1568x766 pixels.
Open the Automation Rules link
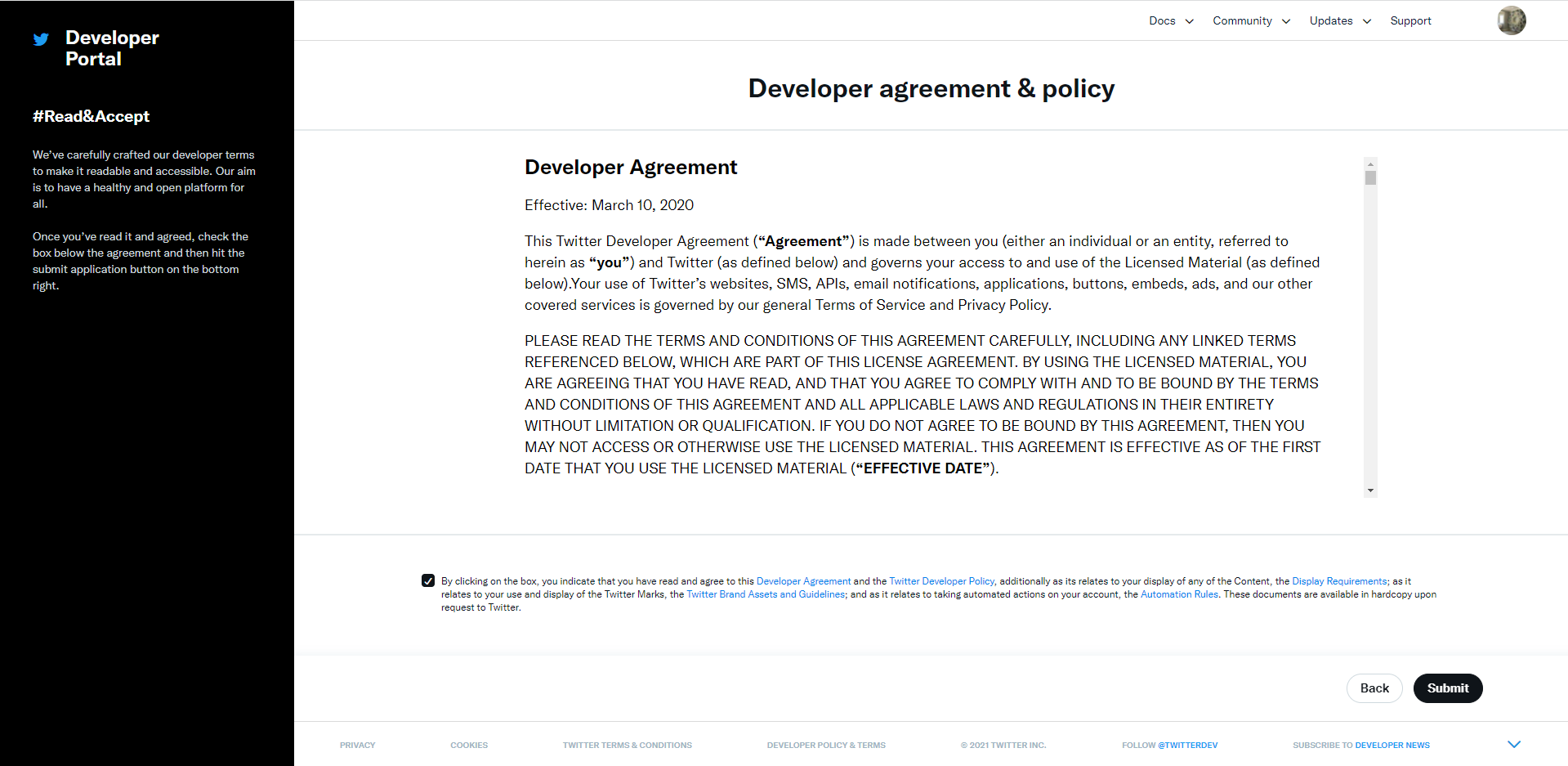(1179, 594)
